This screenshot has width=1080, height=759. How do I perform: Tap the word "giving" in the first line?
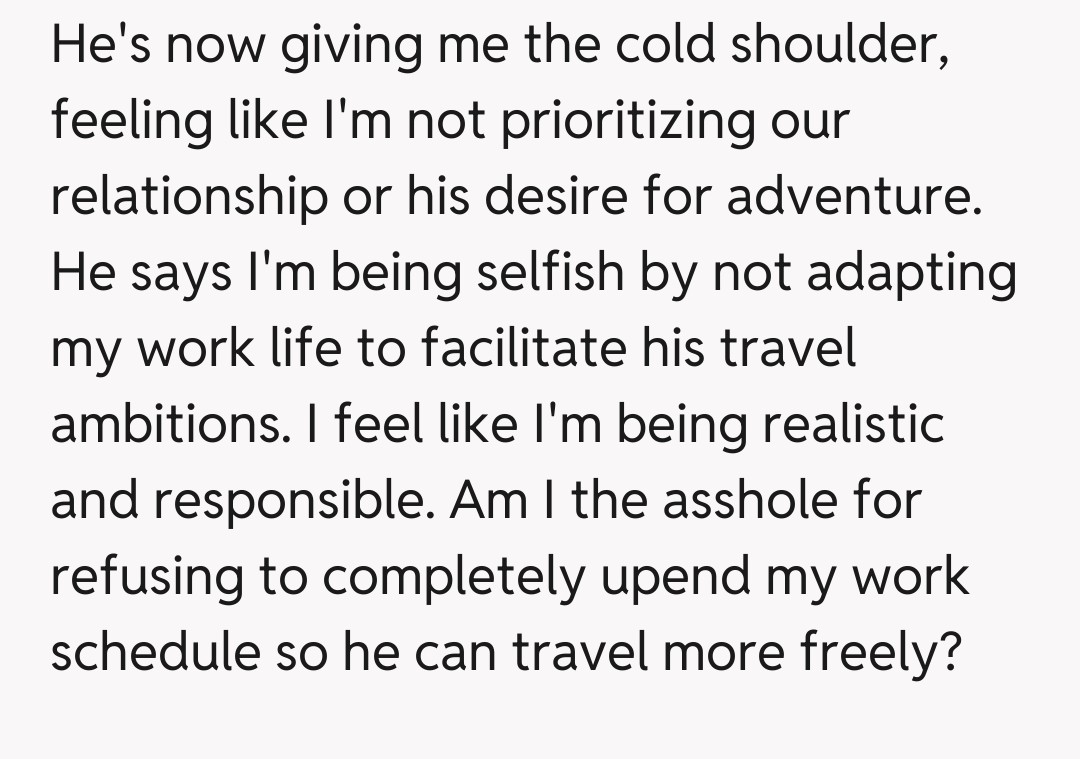click(x=348, y=49)
